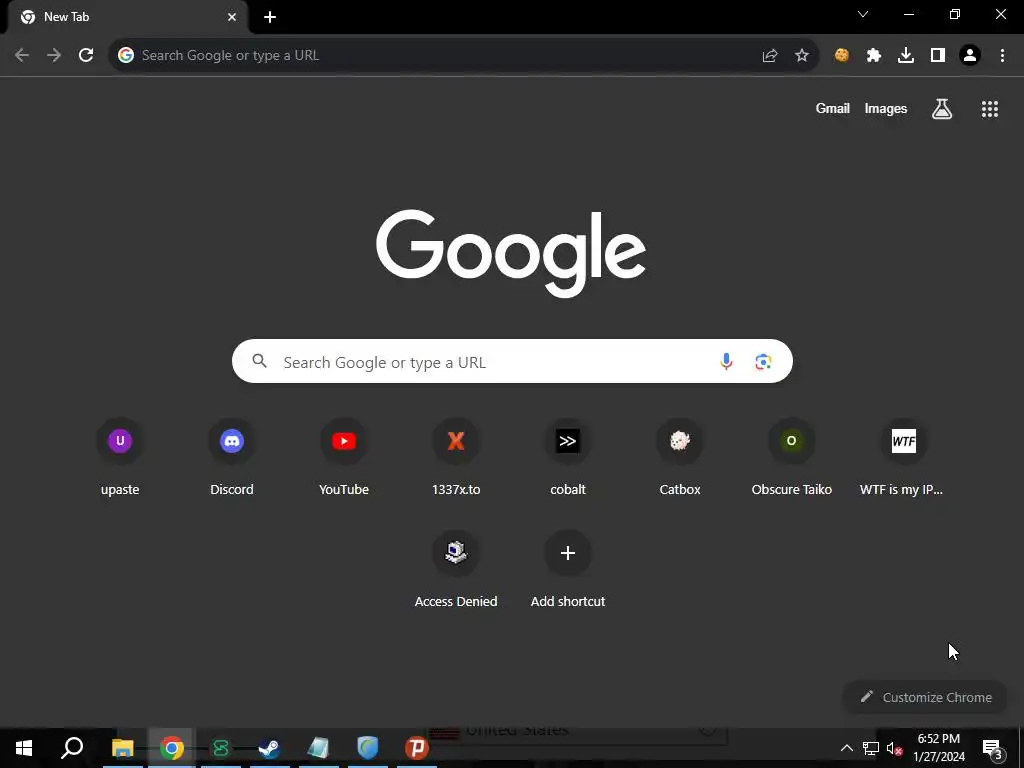Click the Chrome taskbar icon
The width and height of the screenshot is (1024, 768).
pyautogui.click(x=172, y=748)
